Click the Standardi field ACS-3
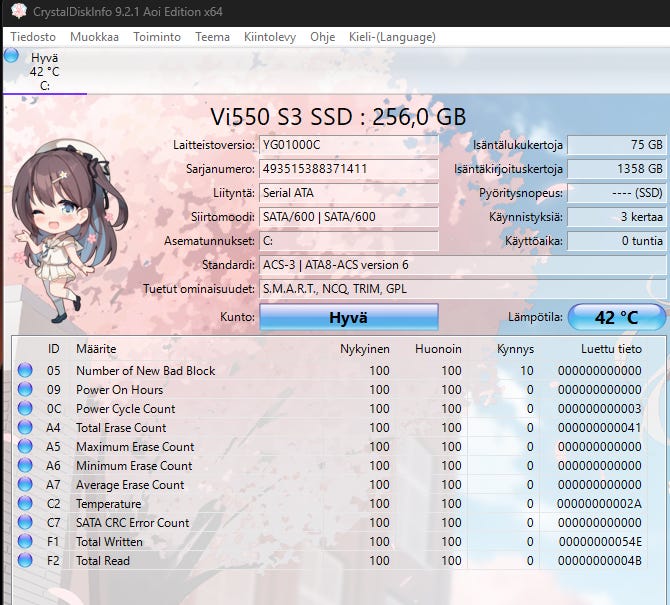670x605 pixels. [463, 265]
